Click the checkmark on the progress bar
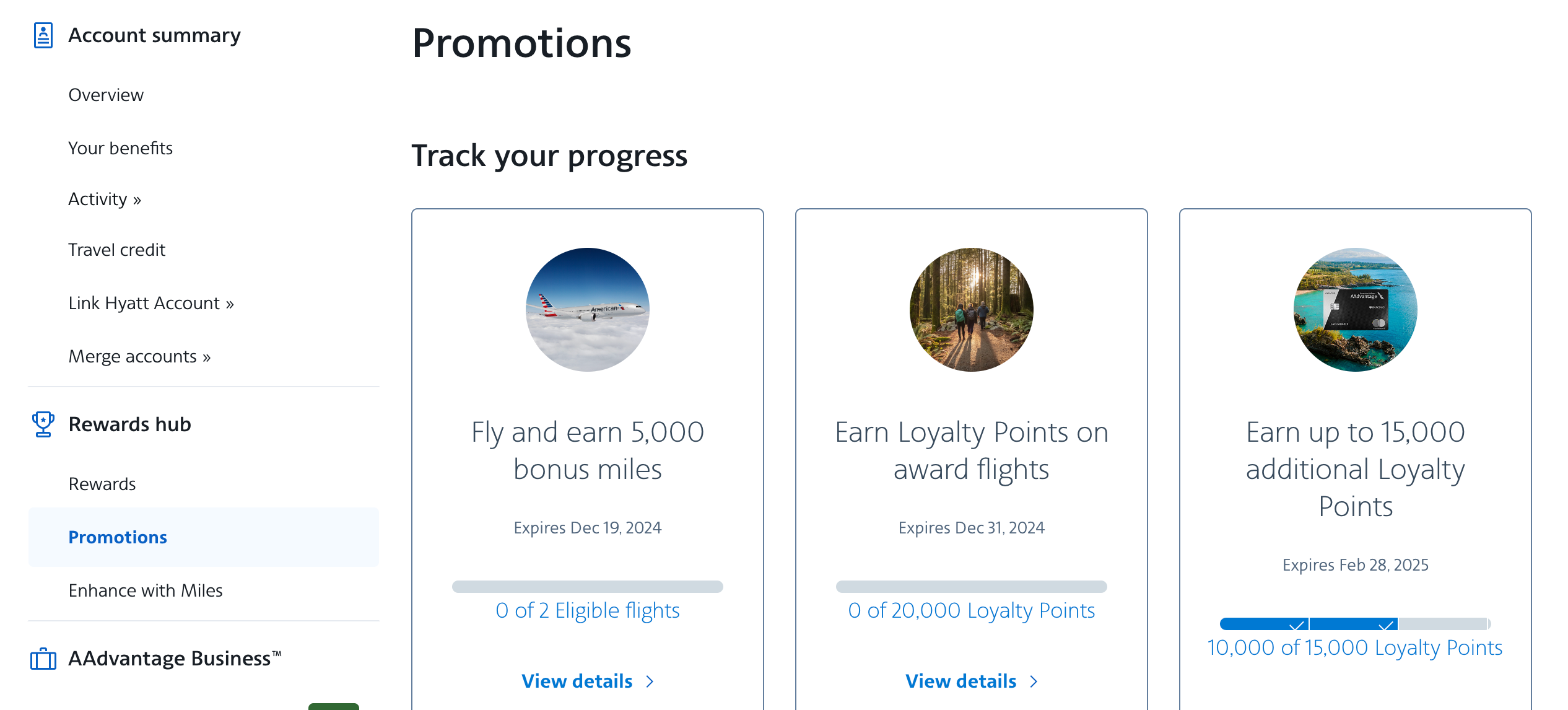This screenshot has width=1568, height=710. point(1296,625)
